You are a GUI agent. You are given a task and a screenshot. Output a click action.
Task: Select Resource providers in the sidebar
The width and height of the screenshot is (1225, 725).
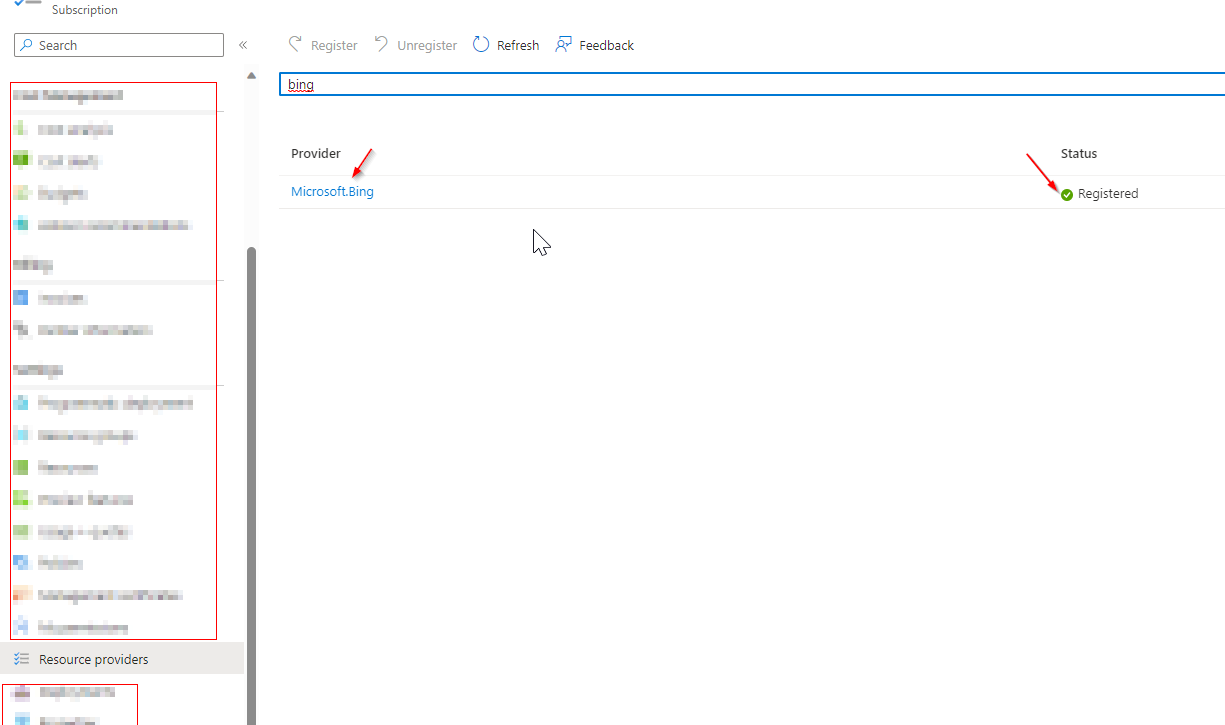[x=122, y=659]
